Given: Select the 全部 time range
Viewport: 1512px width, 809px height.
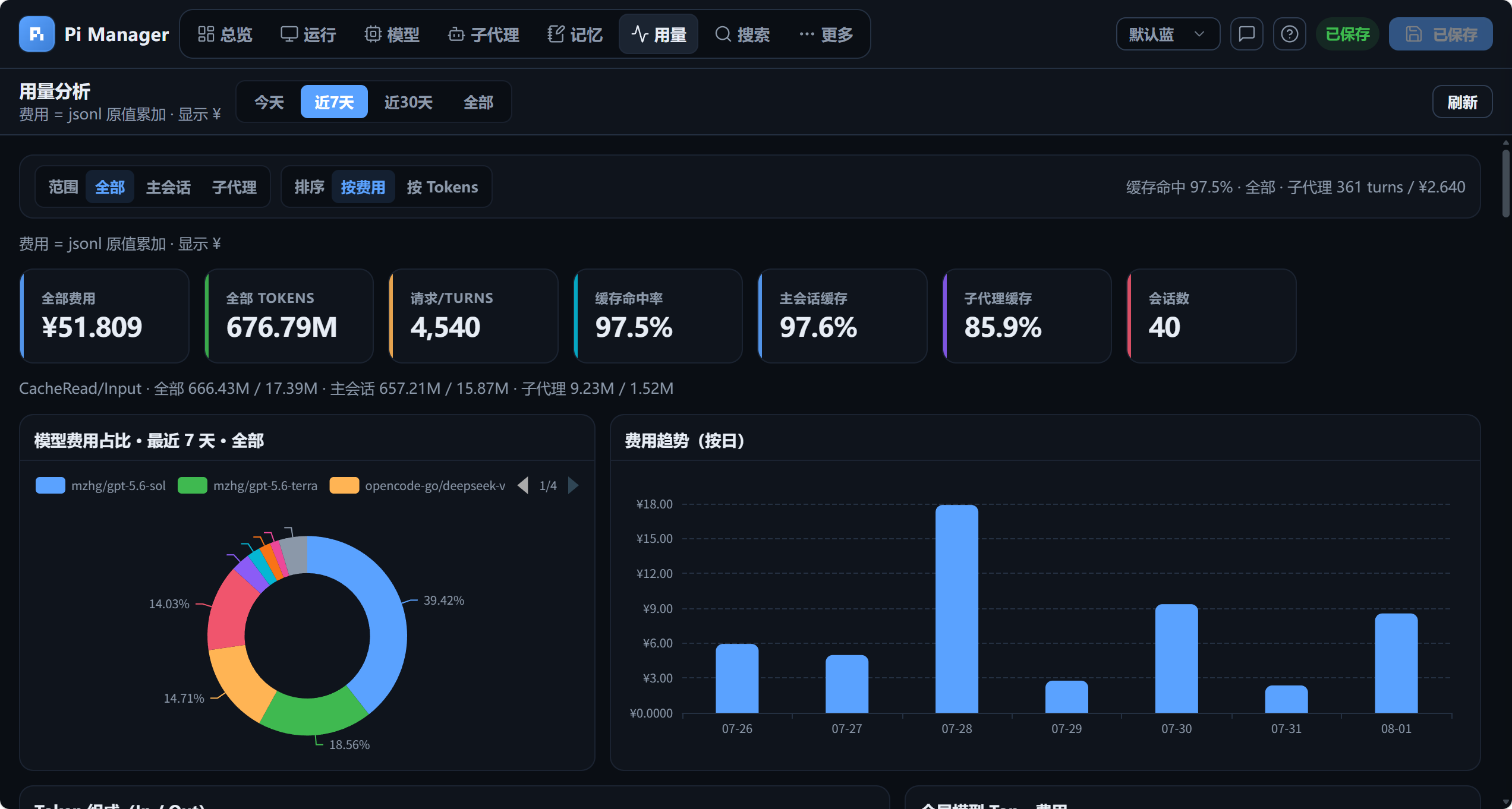Looking at the screenshot, I should coord(478,102).
